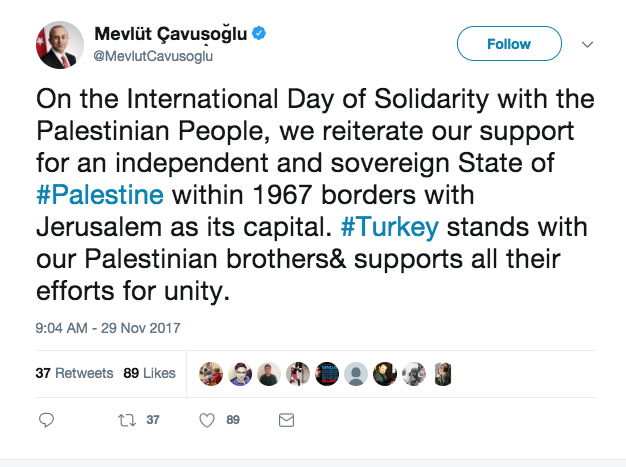Open Mevlüt Çavuşoğlu's profile picture
The width and height of the screenshot is (626, 467).
[59, 45]
